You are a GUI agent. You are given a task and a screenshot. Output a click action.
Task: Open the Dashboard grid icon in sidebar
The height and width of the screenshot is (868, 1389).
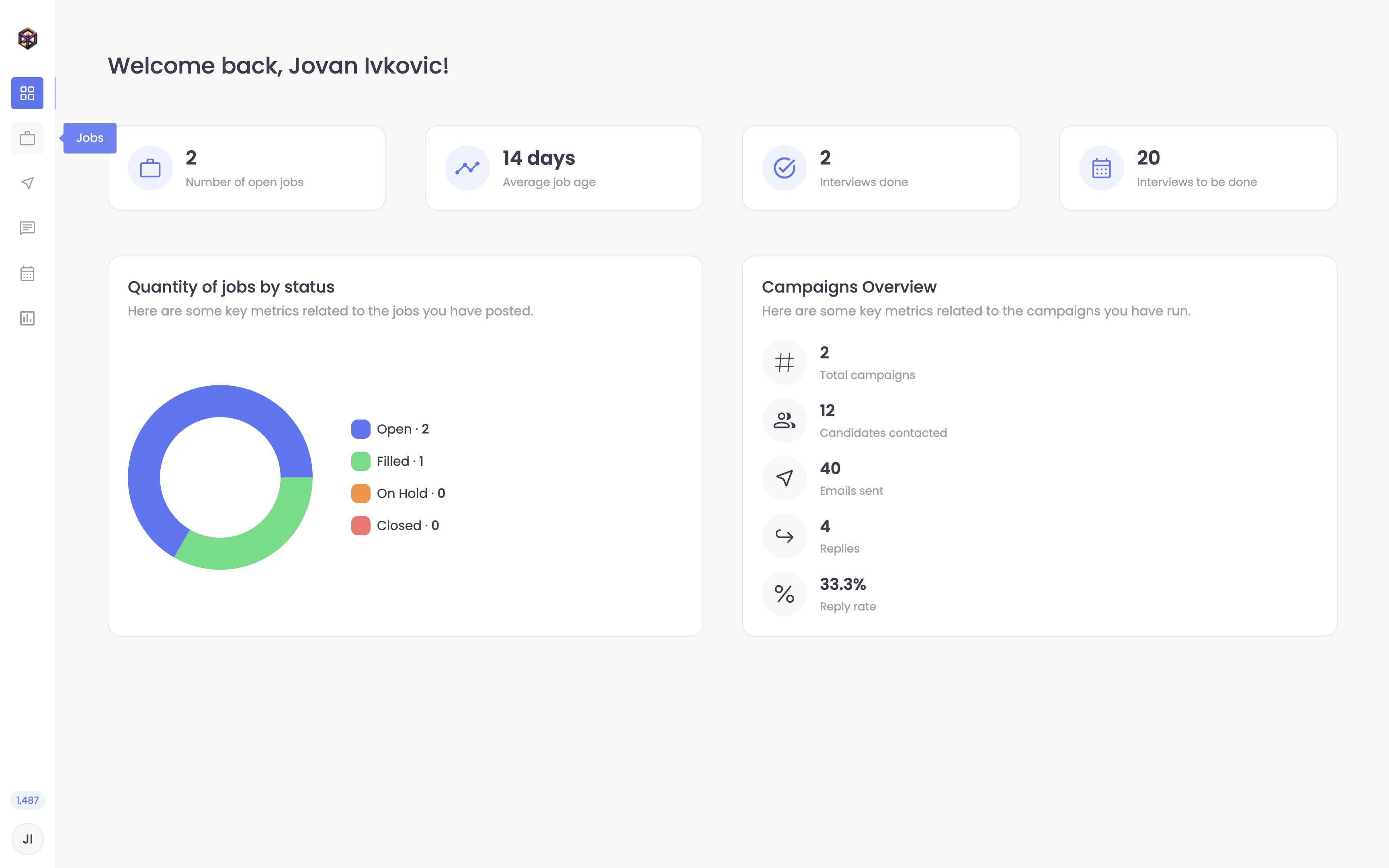(x=27, y=93)
